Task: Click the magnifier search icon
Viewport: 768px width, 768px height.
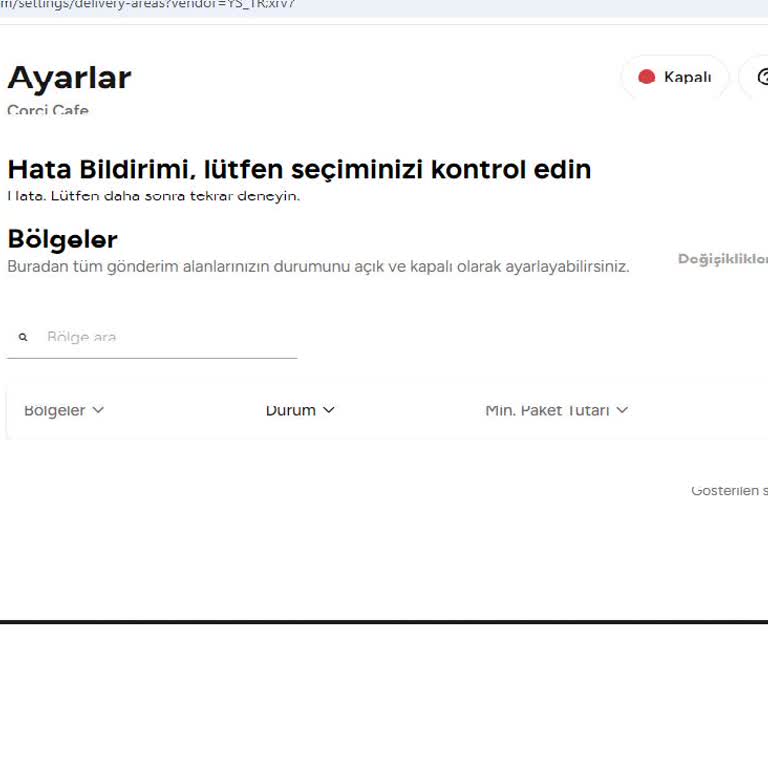Action: (23, 337)
